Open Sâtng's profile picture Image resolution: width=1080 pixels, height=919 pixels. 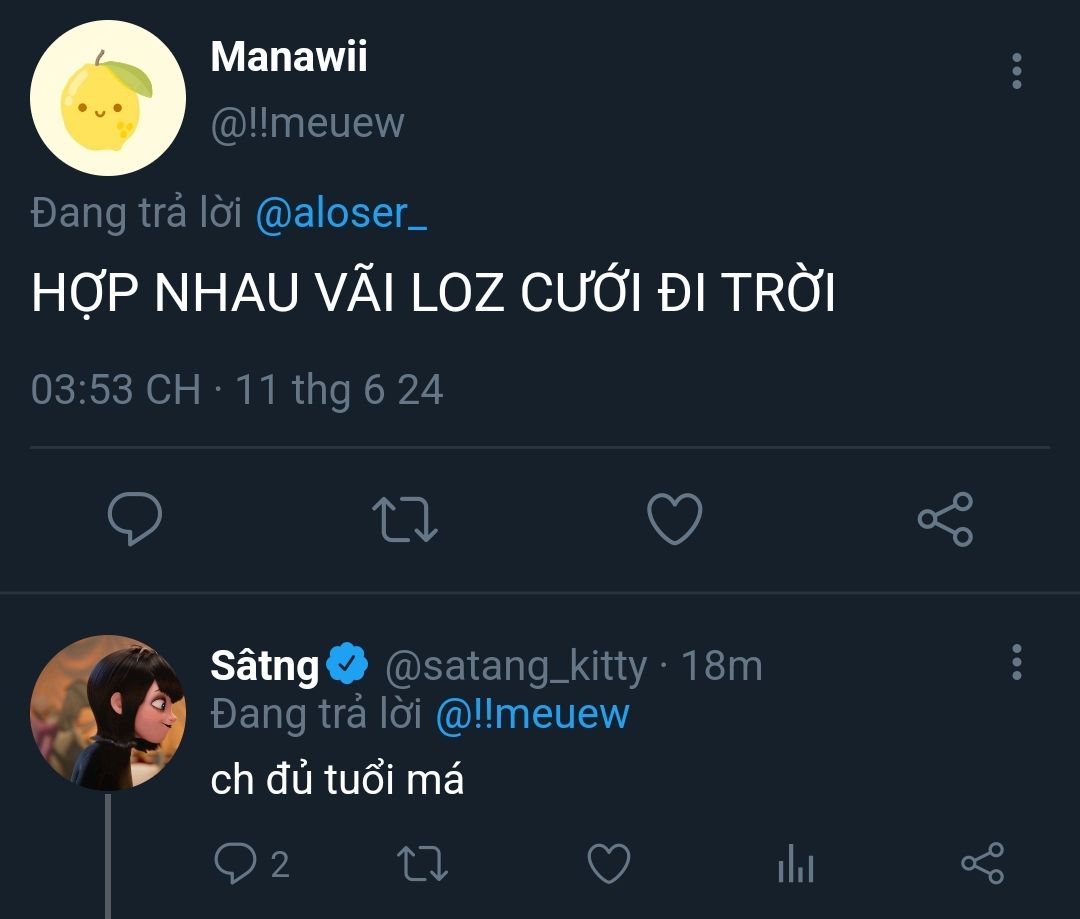click(108, 713)
